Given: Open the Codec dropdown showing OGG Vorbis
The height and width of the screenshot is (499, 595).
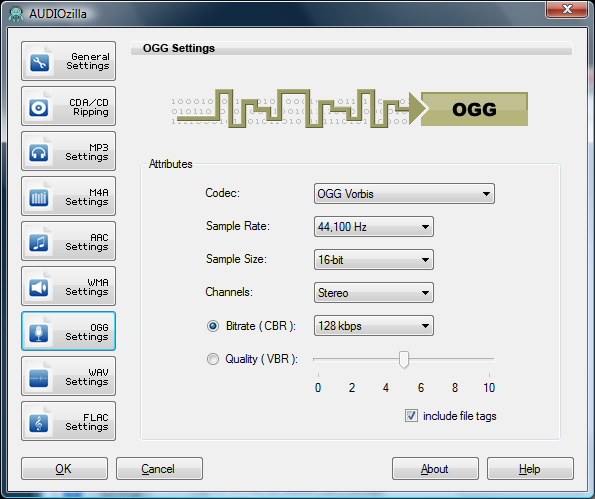Looking at the screenshot, I should [x=404, y=194].
